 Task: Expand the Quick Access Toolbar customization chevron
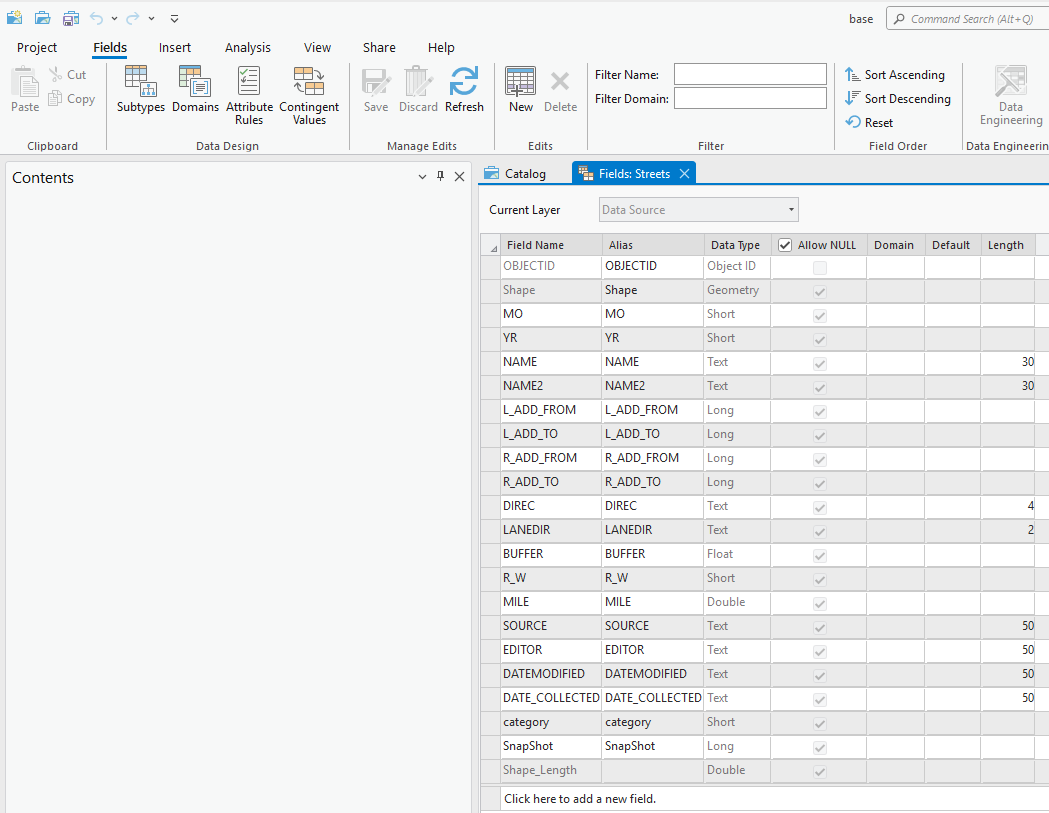click(x=173, y=17)
